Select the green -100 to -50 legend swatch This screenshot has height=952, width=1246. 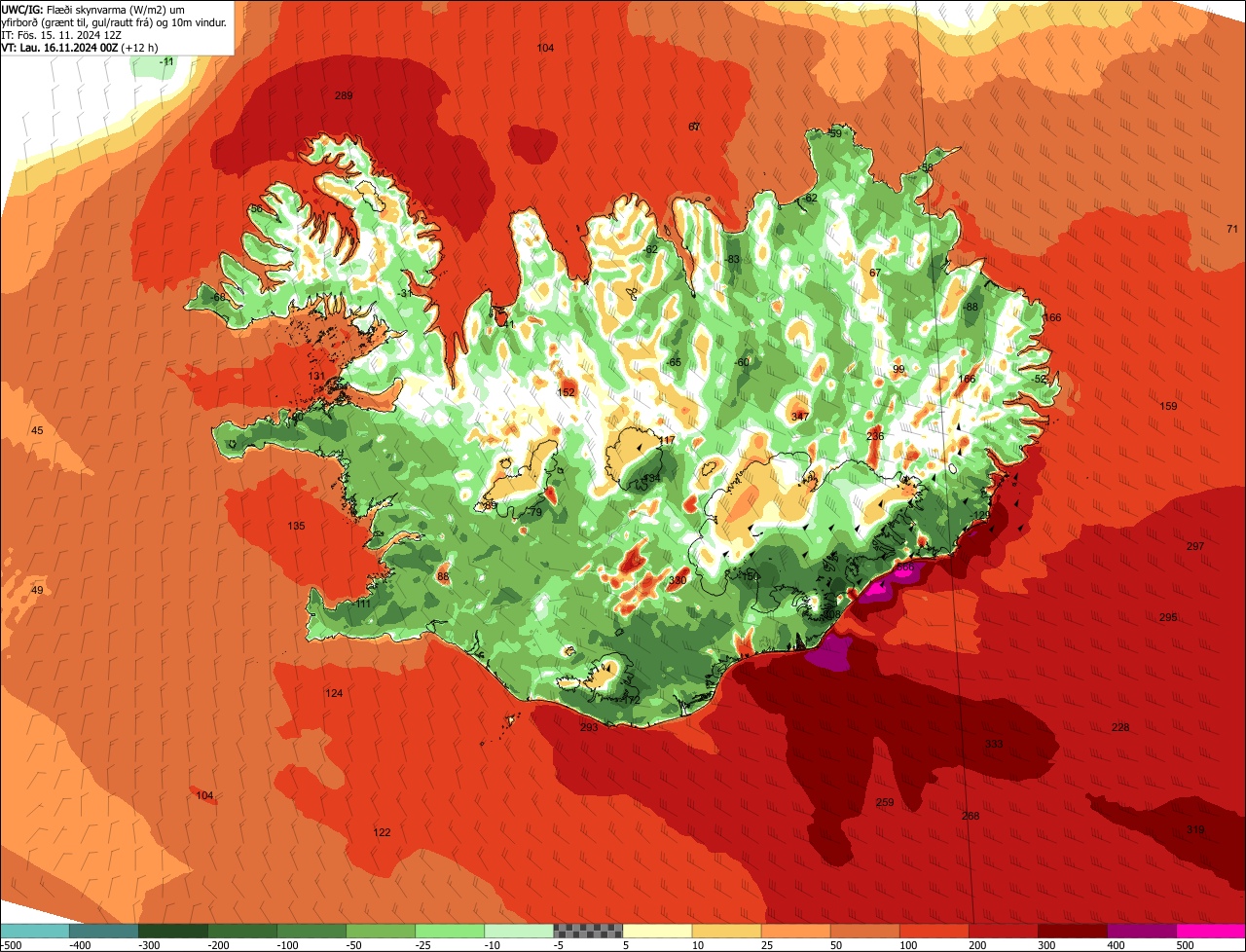point(311,931)
